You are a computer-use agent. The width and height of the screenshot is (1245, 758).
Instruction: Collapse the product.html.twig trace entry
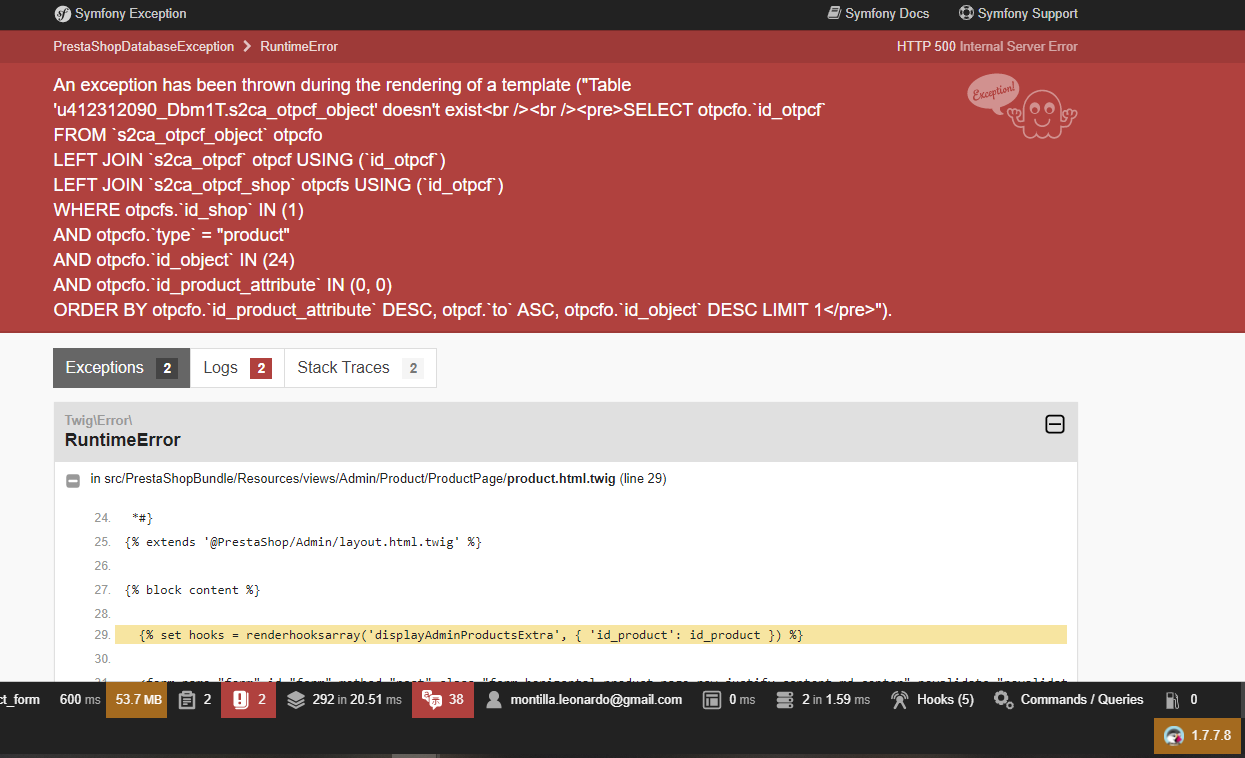coord(73,480)
